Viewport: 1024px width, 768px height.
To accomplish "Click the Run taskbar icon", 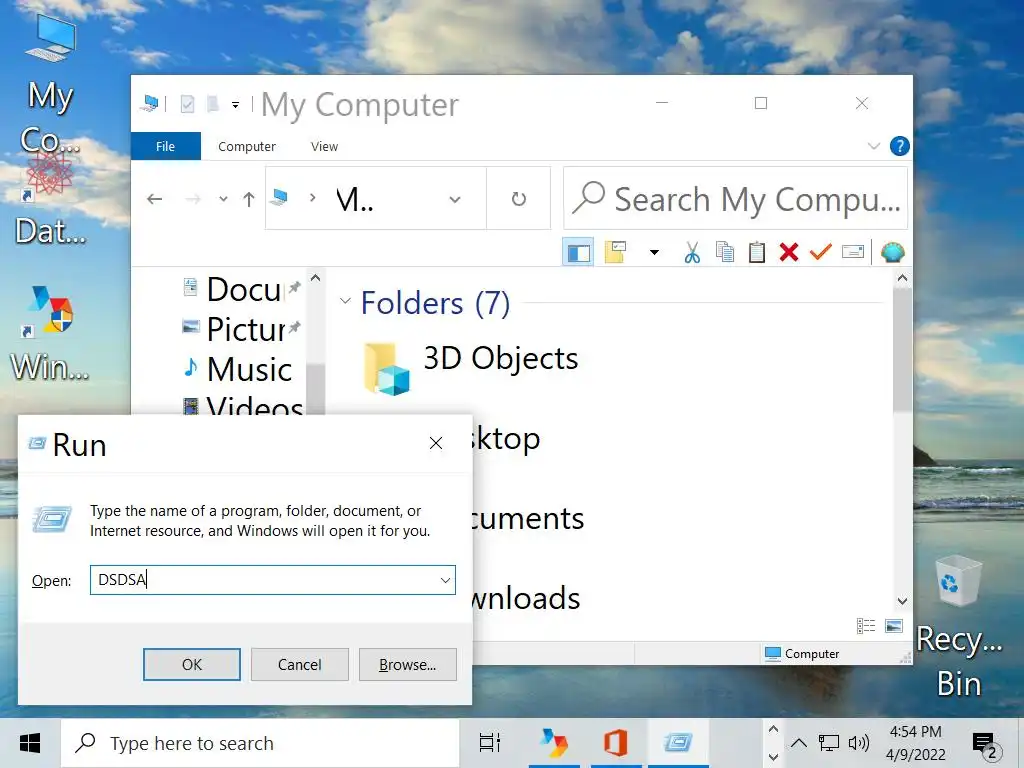I will pyautogui.click(x=678, y=743).
